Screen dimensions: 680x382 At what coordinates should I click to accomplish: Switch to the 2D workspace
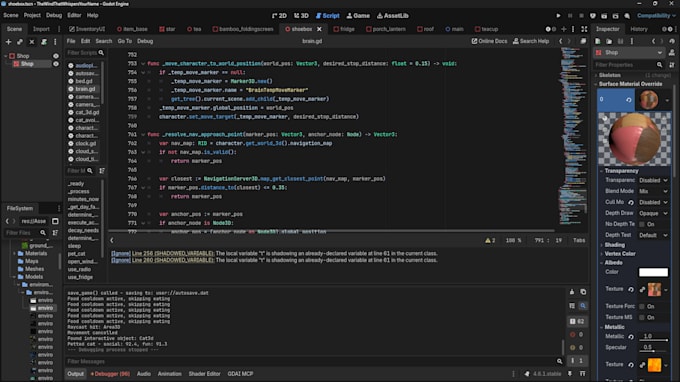(280, 16)
